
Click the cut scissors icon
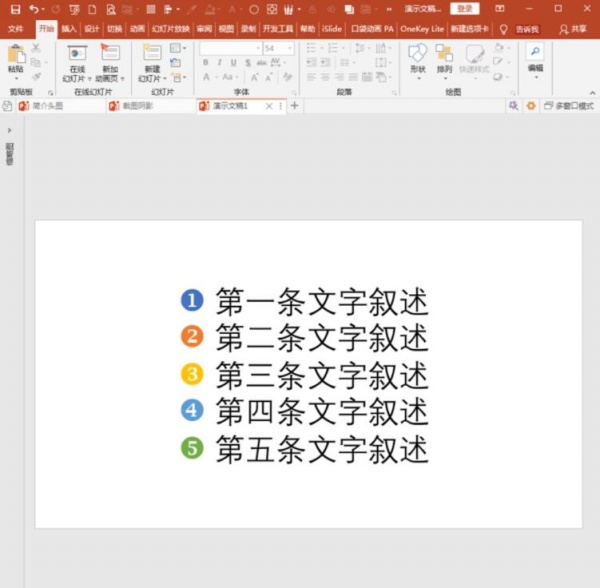pyautogui.click(x=36, y=48)
